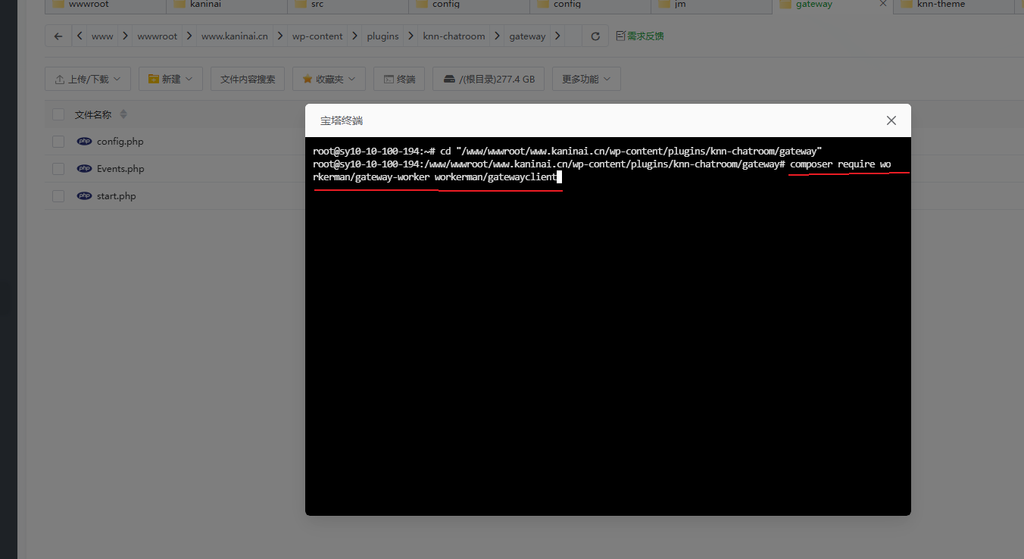Click the 终端 terminal button

(399, 79)
